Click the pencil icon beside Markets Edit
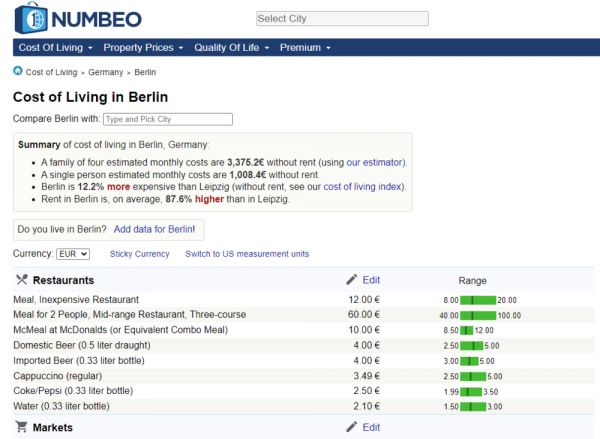 click(351, 427)
